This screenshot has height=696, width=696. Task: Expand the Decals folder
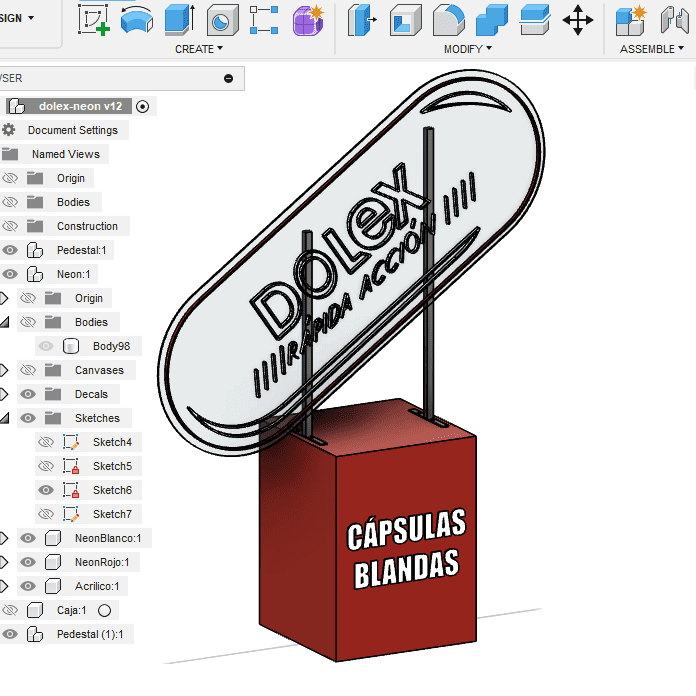(x=4, y=394)
